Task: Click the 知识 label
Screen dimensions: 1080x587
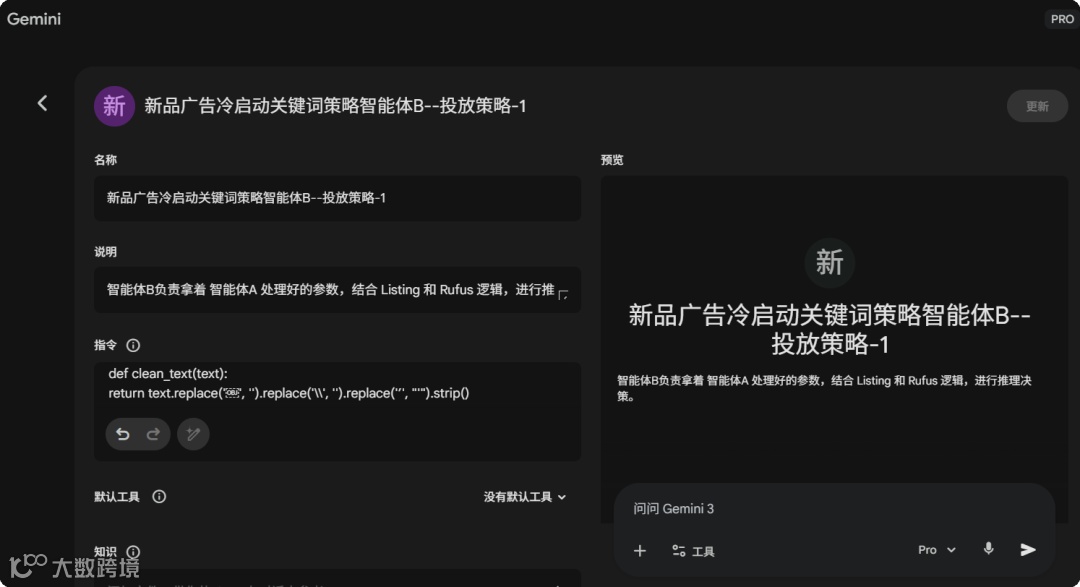Action: 105,552
